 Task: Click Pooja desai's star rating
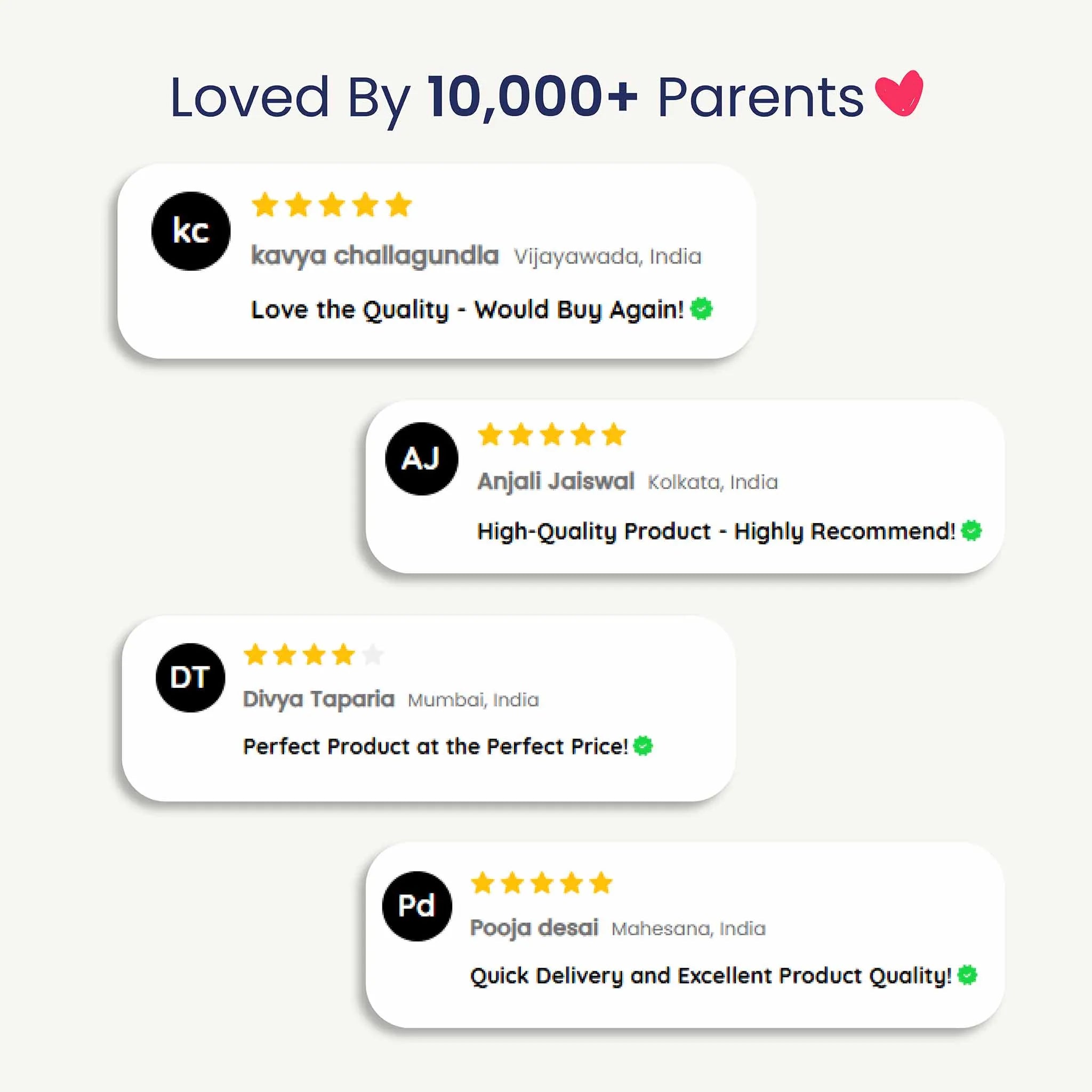542,882
